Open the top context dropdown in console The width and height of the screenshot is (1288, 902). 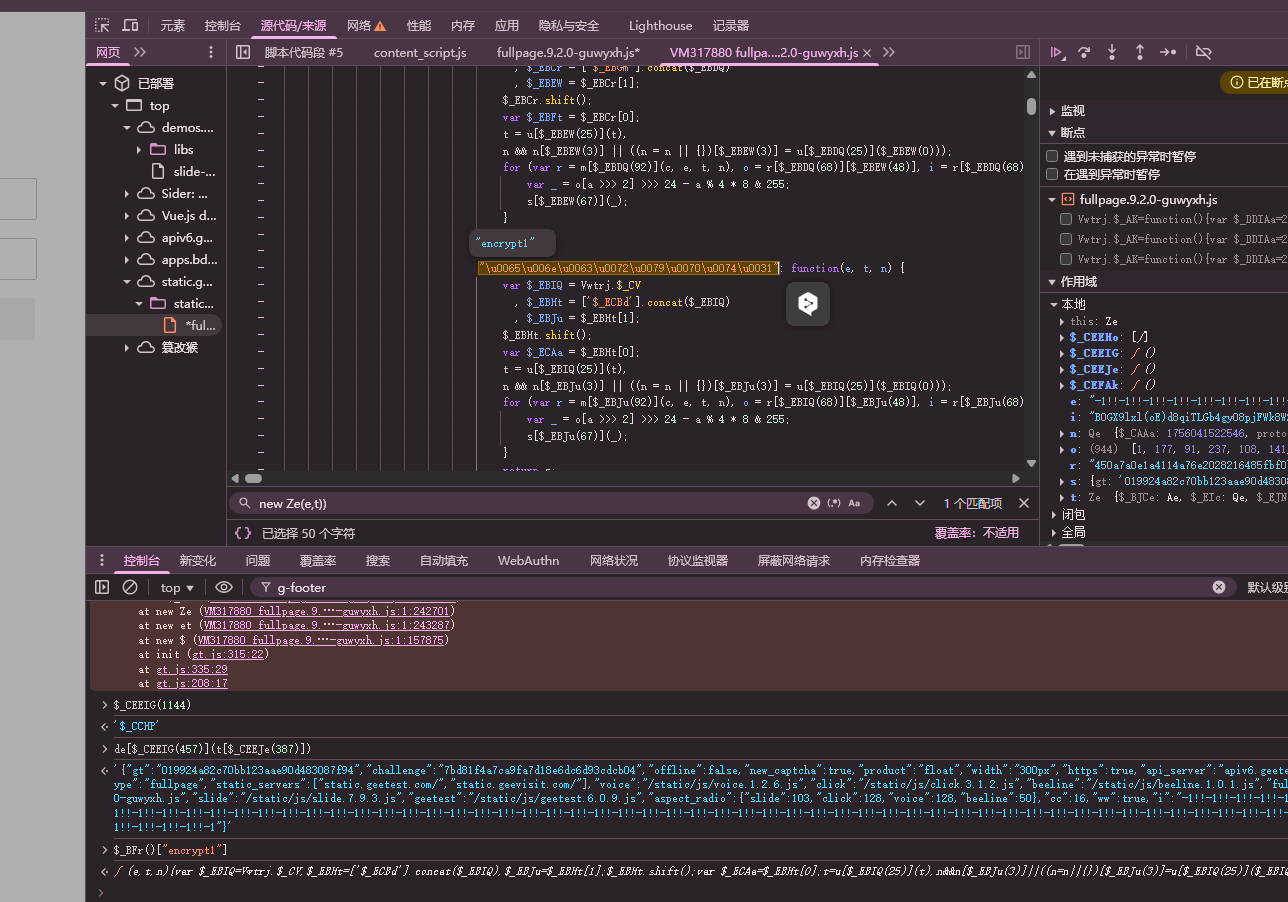point(177,587)
